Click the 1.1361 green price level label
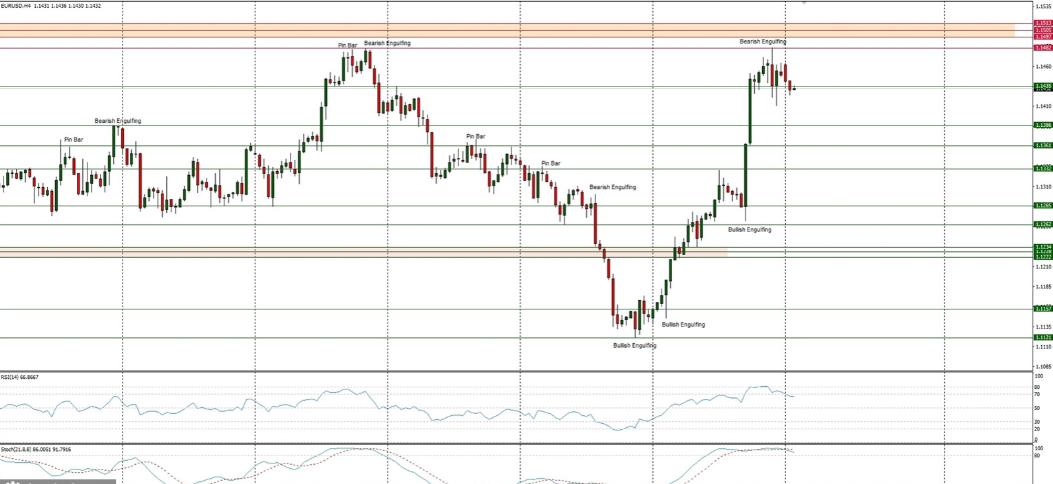Viewport: 1053px width, 484px height. click(x=1041, y=145)
